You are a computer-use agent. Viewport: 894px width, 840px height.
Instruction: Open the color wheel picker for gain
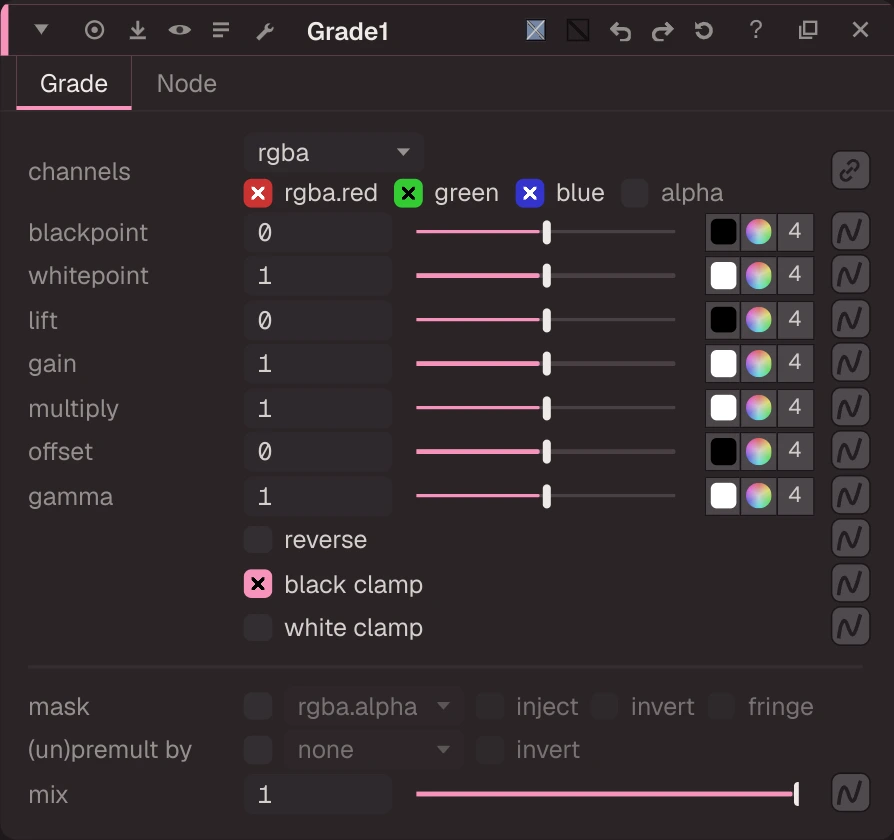[x=758, y=363]
